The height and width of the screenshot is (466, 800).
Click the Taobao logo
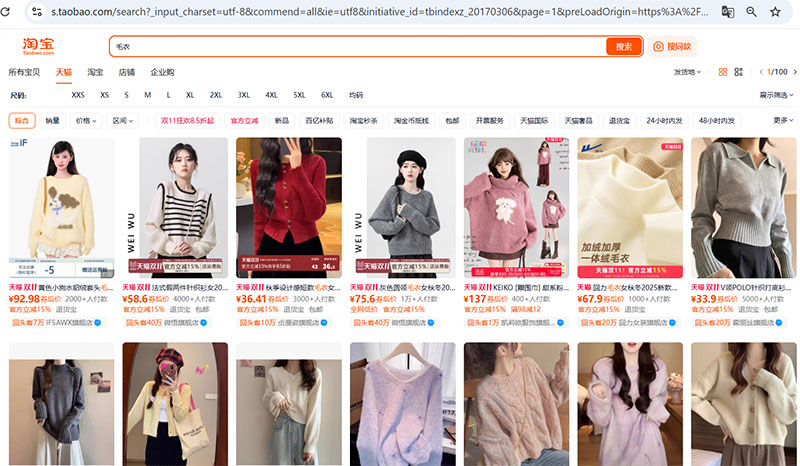(x=40, y=46)
